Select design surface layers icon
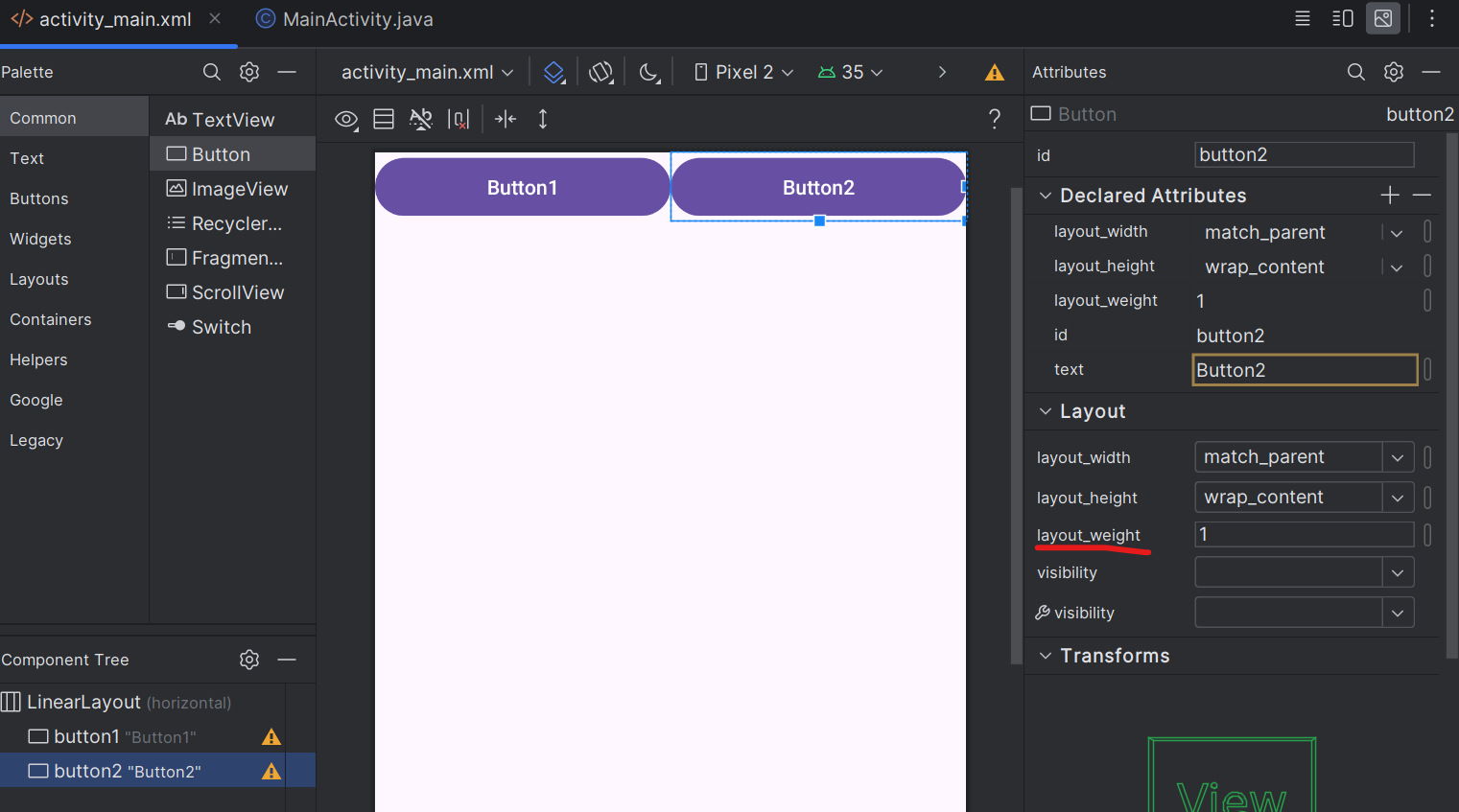The width and height of the screenshot is (1459, 812). pos(554,72)
